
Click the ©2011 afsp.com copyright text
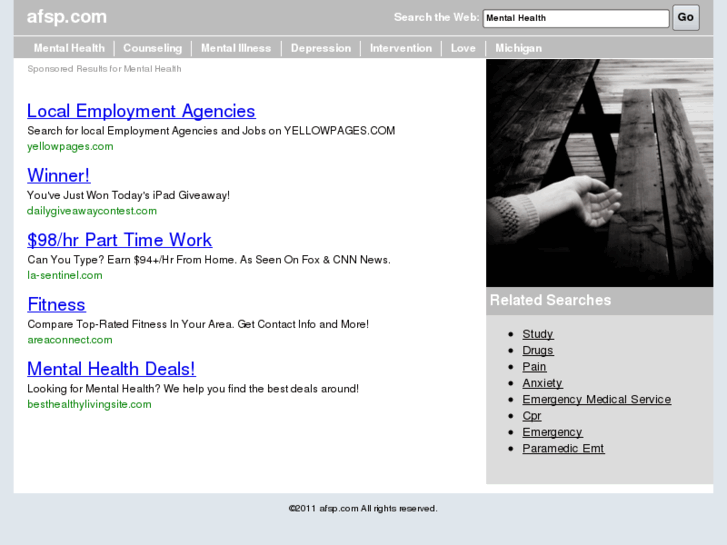click(x=363, y=508)
